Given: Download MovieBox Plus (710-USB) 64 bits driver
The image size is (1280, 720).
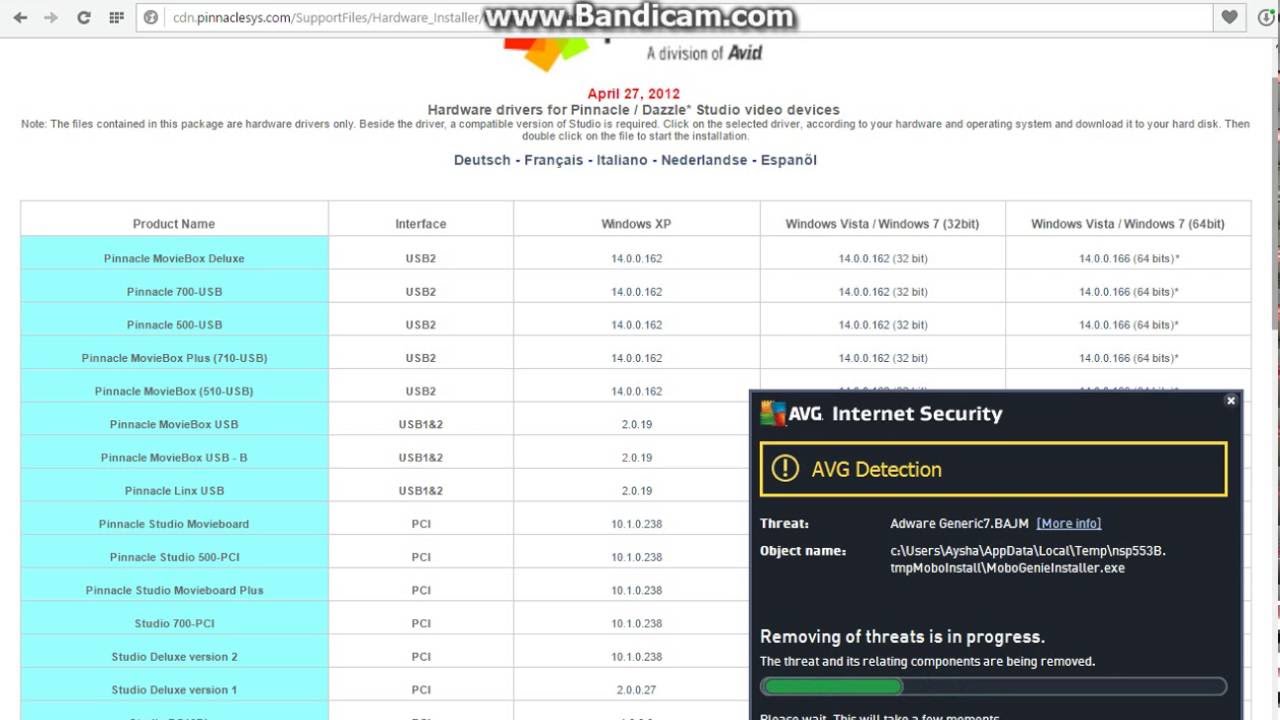Looking at the screenshot, I should [1128, 358].
